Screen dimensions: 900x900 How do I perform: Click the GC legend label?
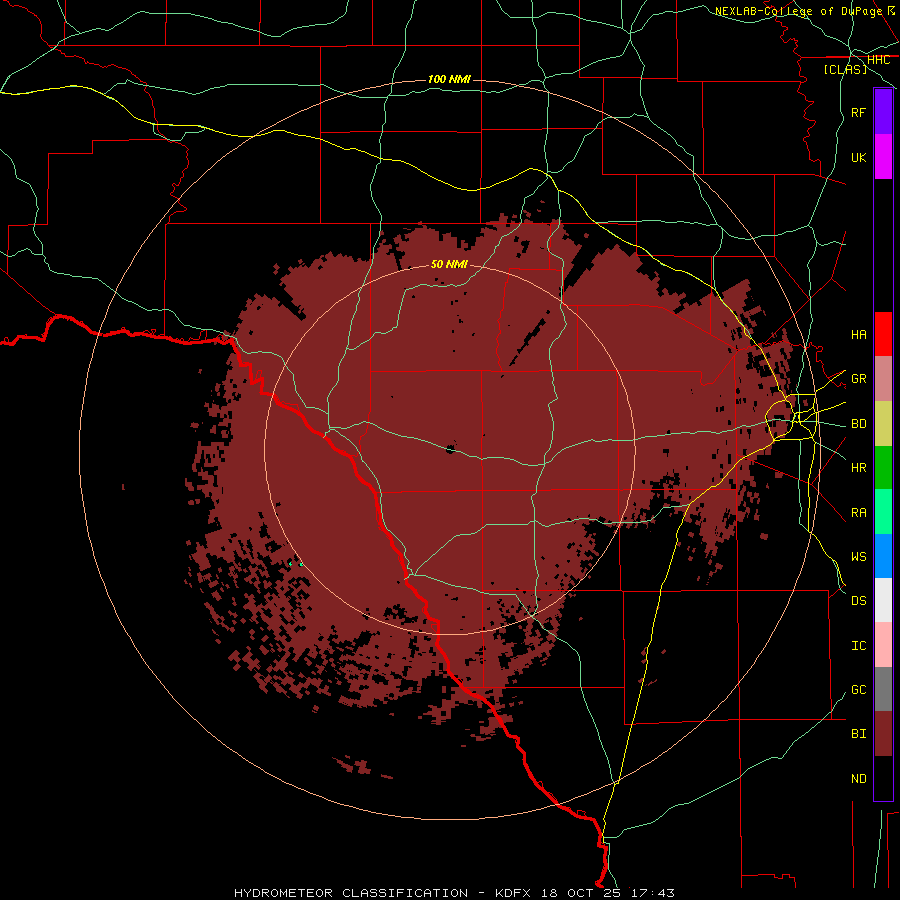point(858,690)
